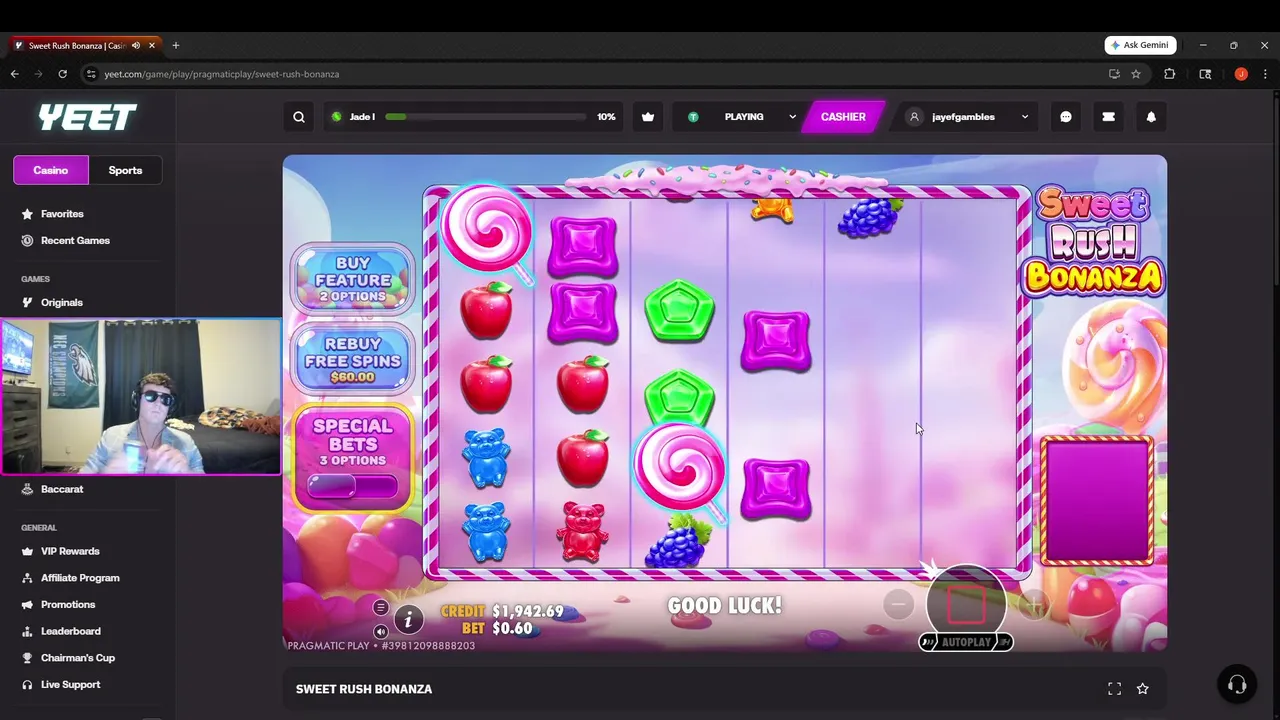The width and height of the screenshot is (1280, 720).
Task: Open browser extensions puzzle icon
Action: point(1169,74)
